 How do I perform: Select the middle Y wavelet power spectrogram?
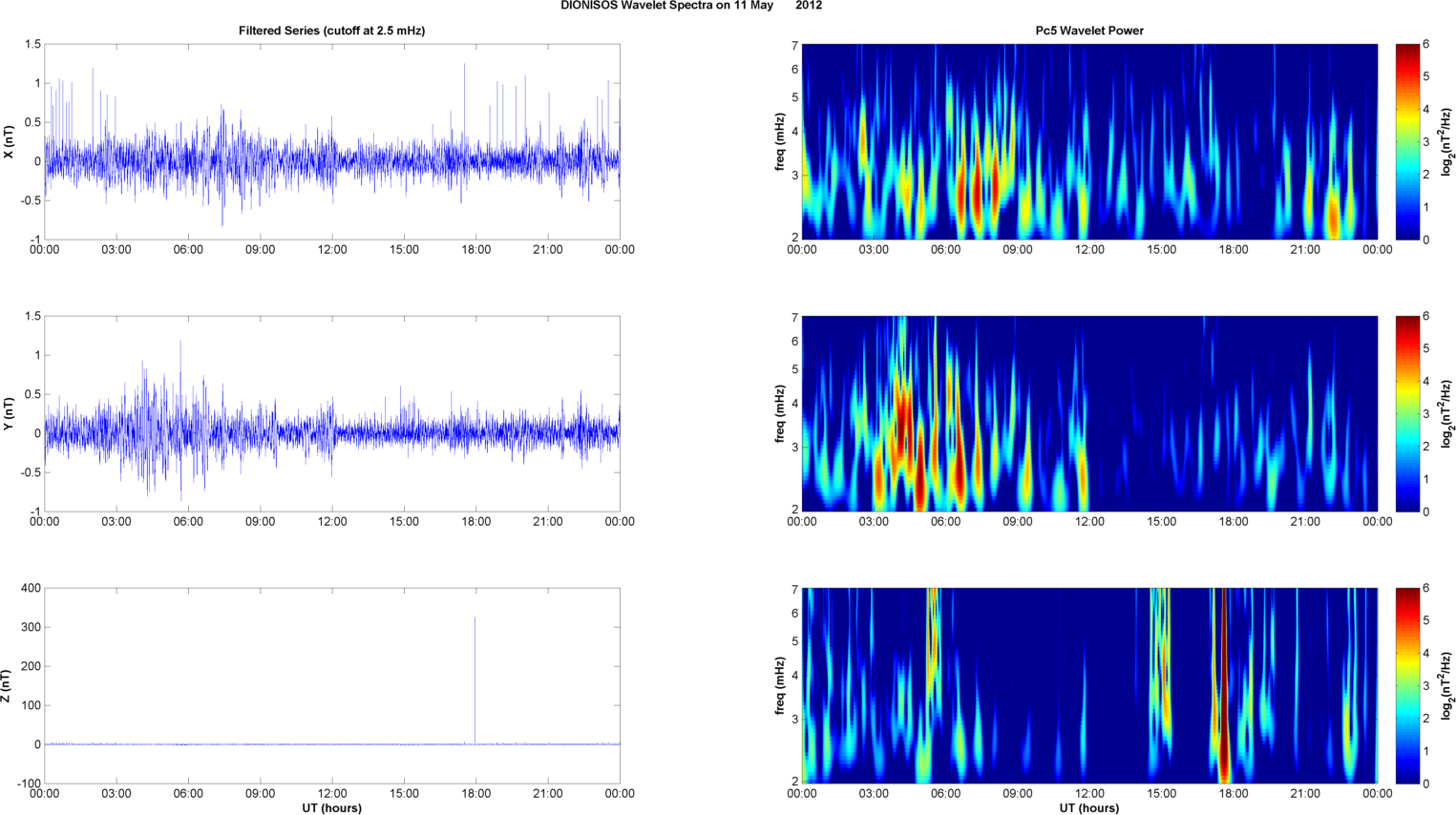tap(1089, 413)
